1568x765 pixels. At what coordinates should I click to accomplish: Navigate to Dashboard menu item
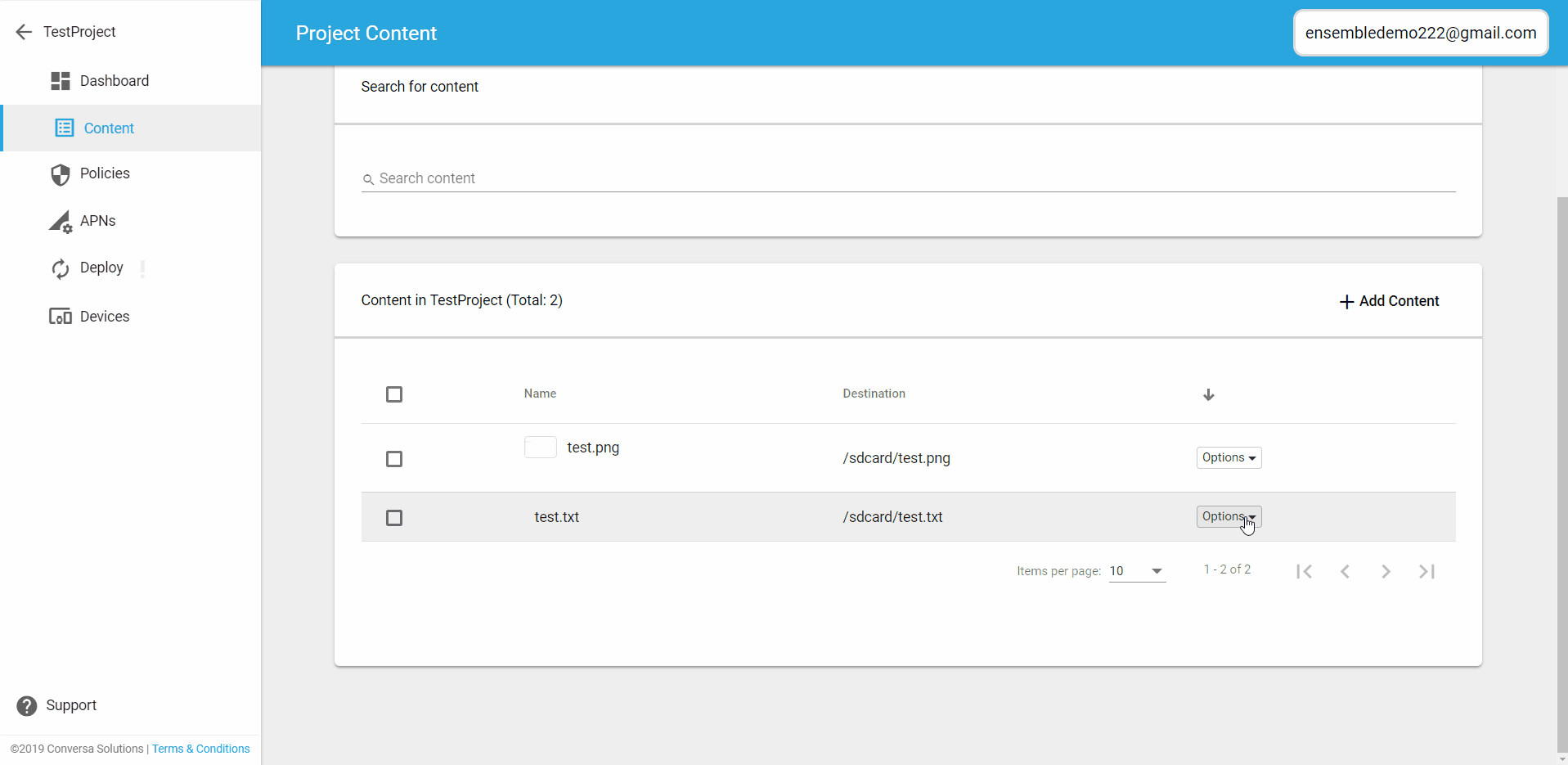pyautogui.click(x=115, y=81)
